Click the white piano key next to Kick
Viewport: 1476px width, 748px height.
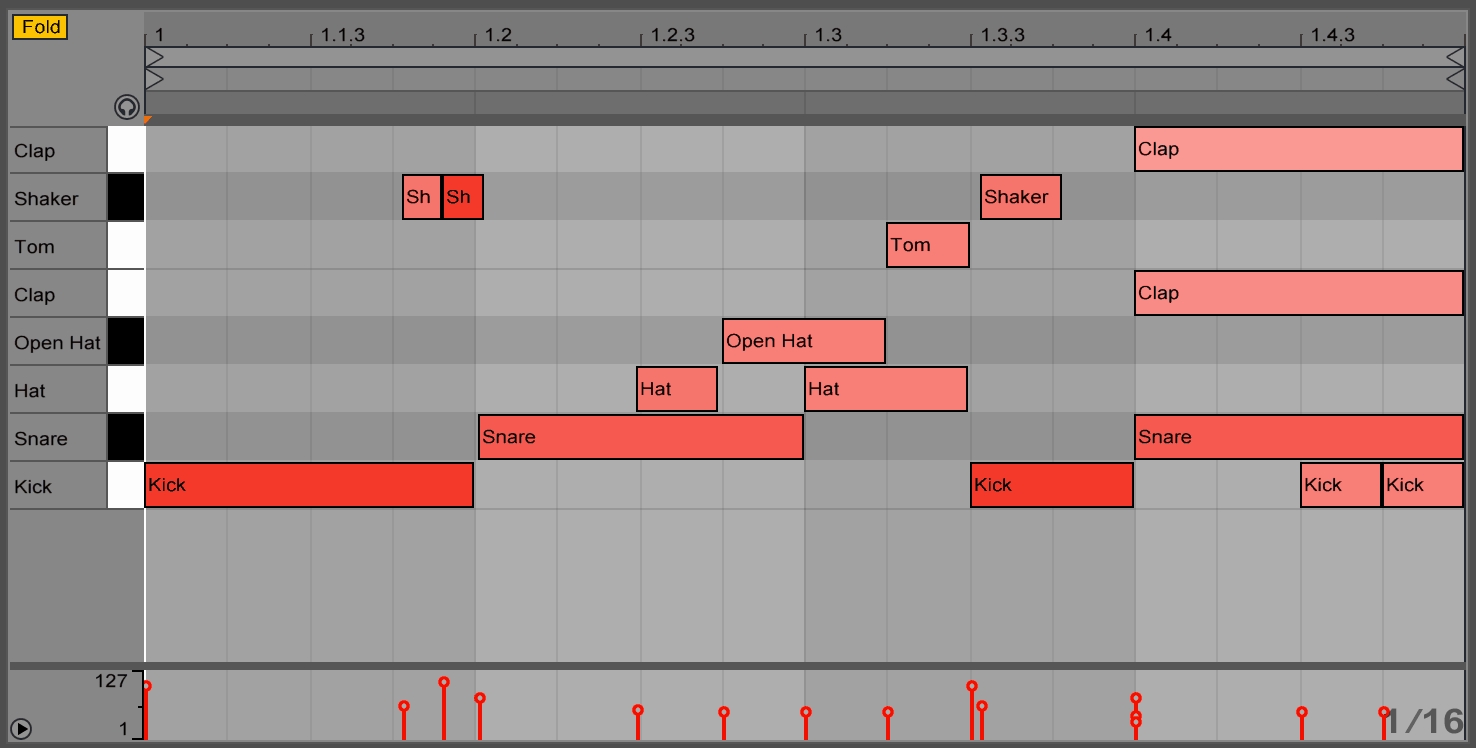(x=126, y=486)
